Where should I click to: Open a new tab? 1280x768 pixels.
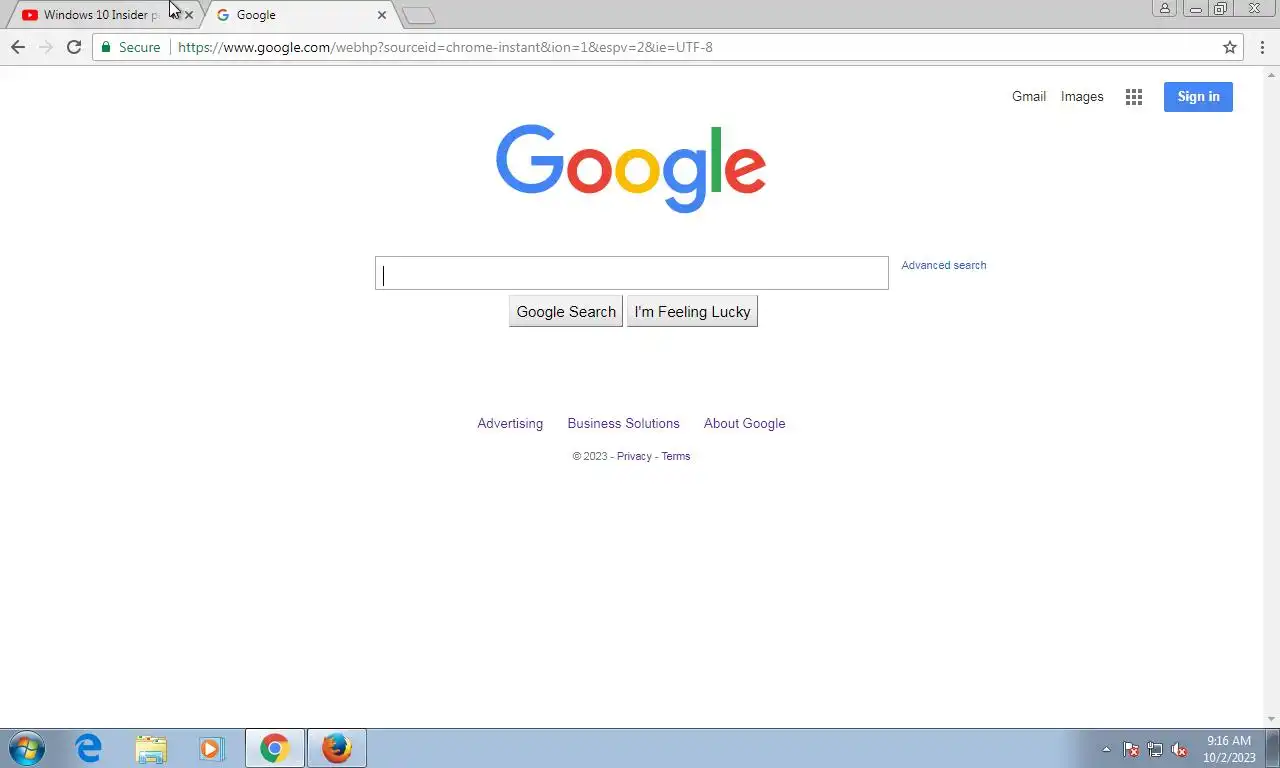tap(419, 15)
